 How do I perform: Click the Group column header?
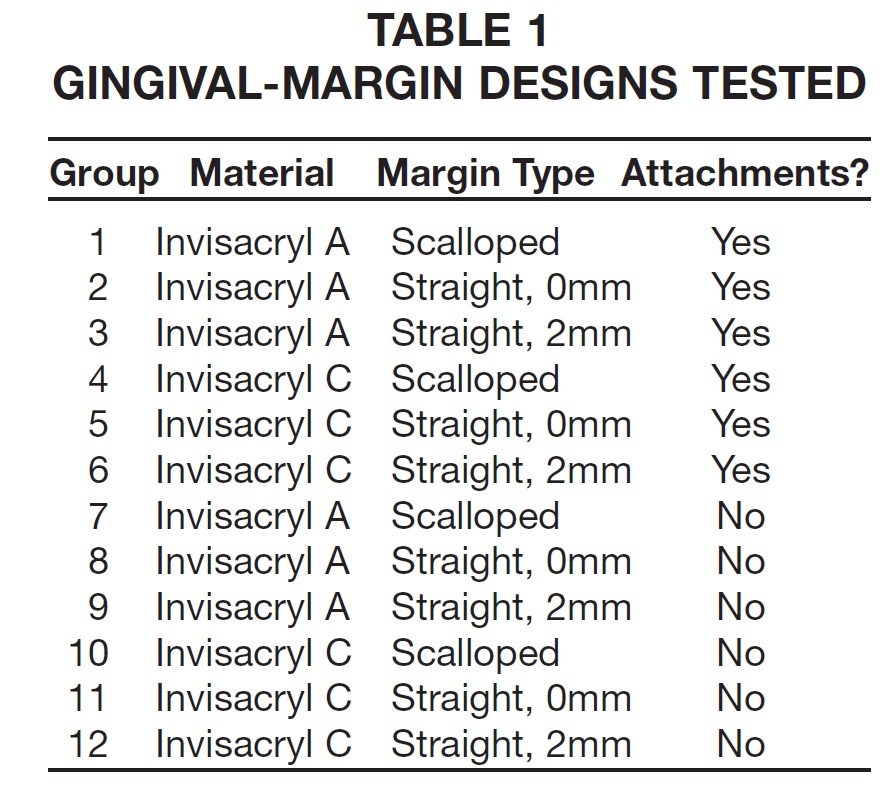(104, 173)
